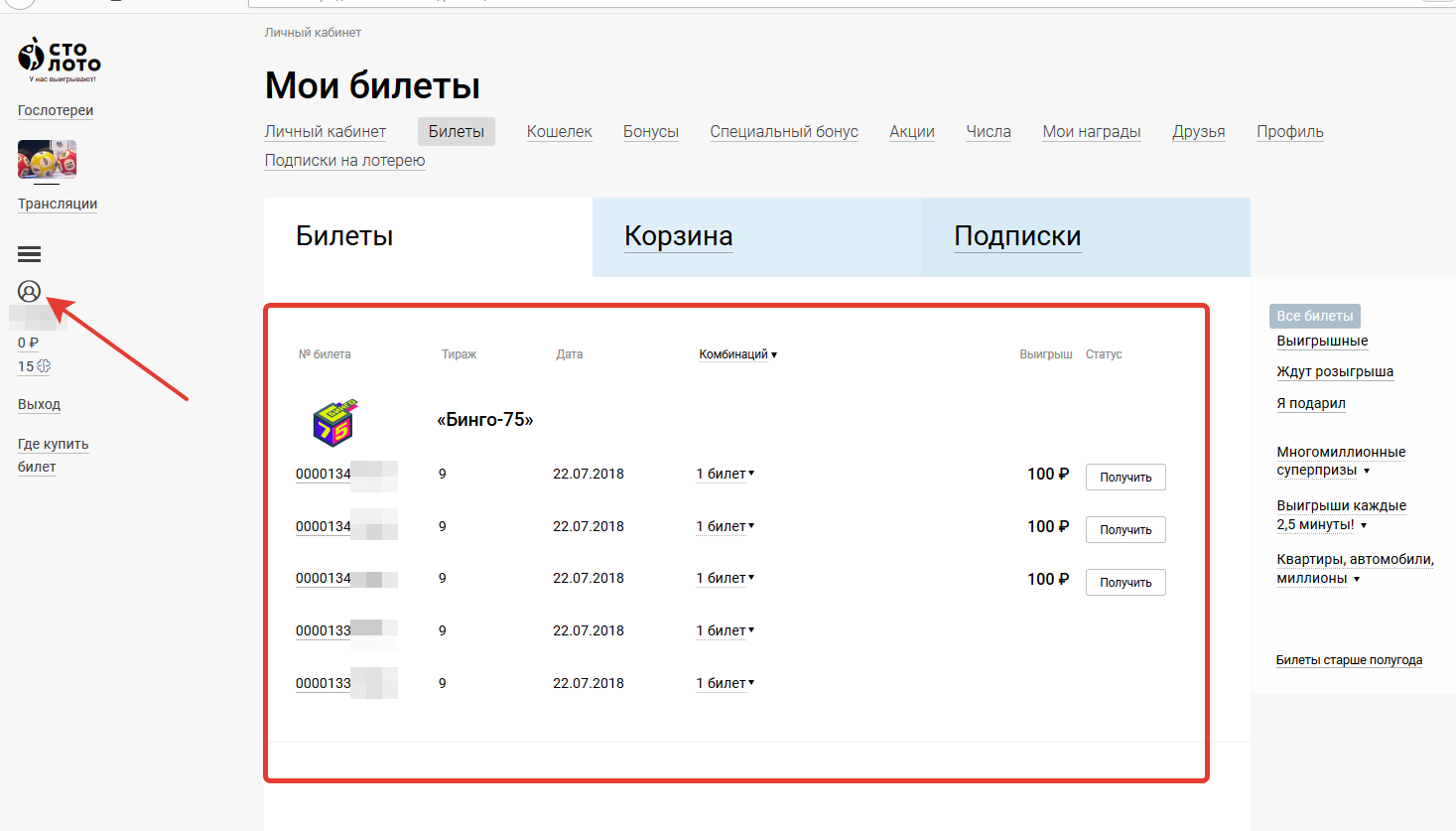Click the first 100 ₽ winnings amount

(1048, 475)
